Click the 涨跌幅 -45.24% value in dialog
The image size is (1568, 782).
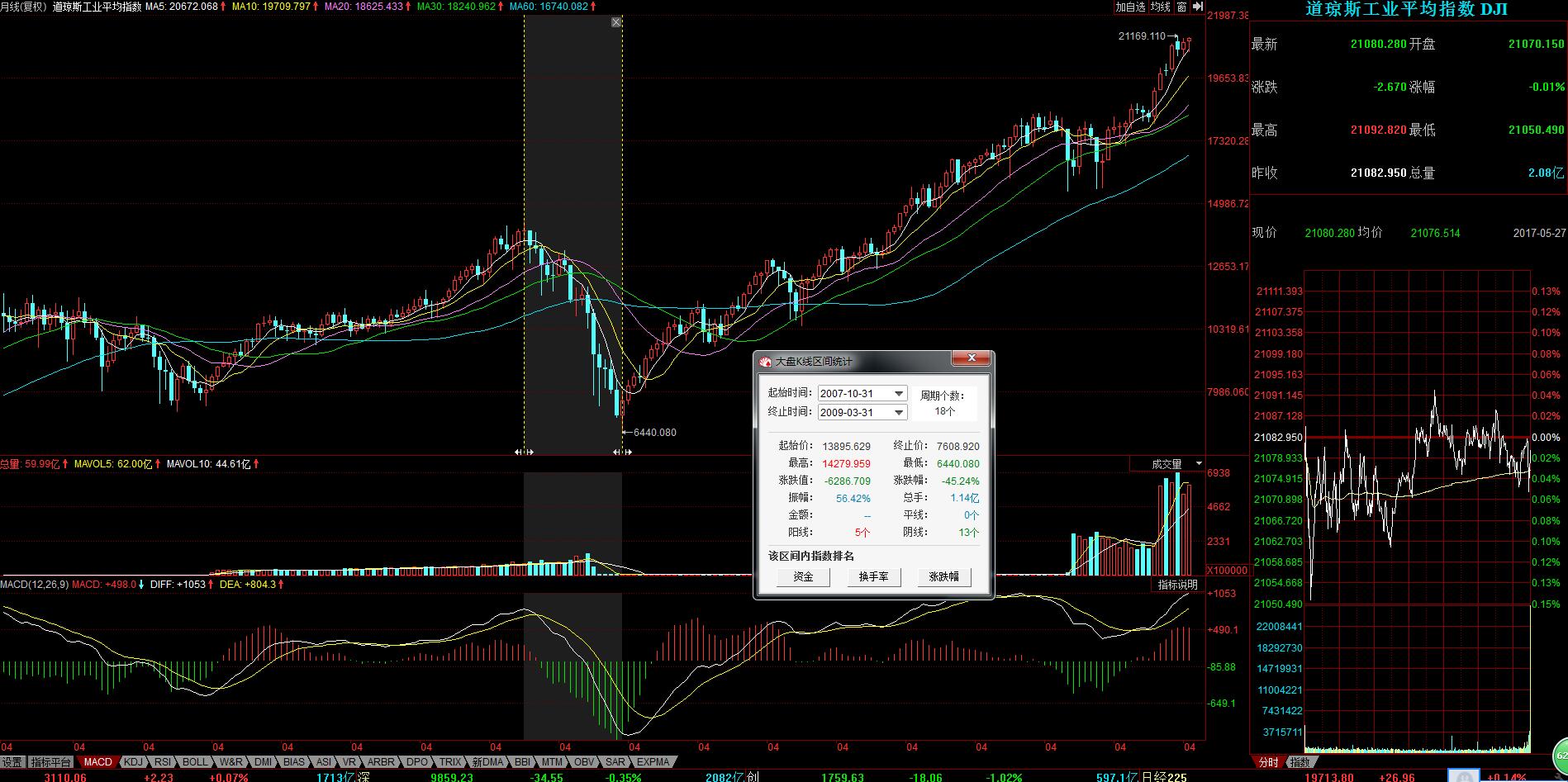point(961,481)
